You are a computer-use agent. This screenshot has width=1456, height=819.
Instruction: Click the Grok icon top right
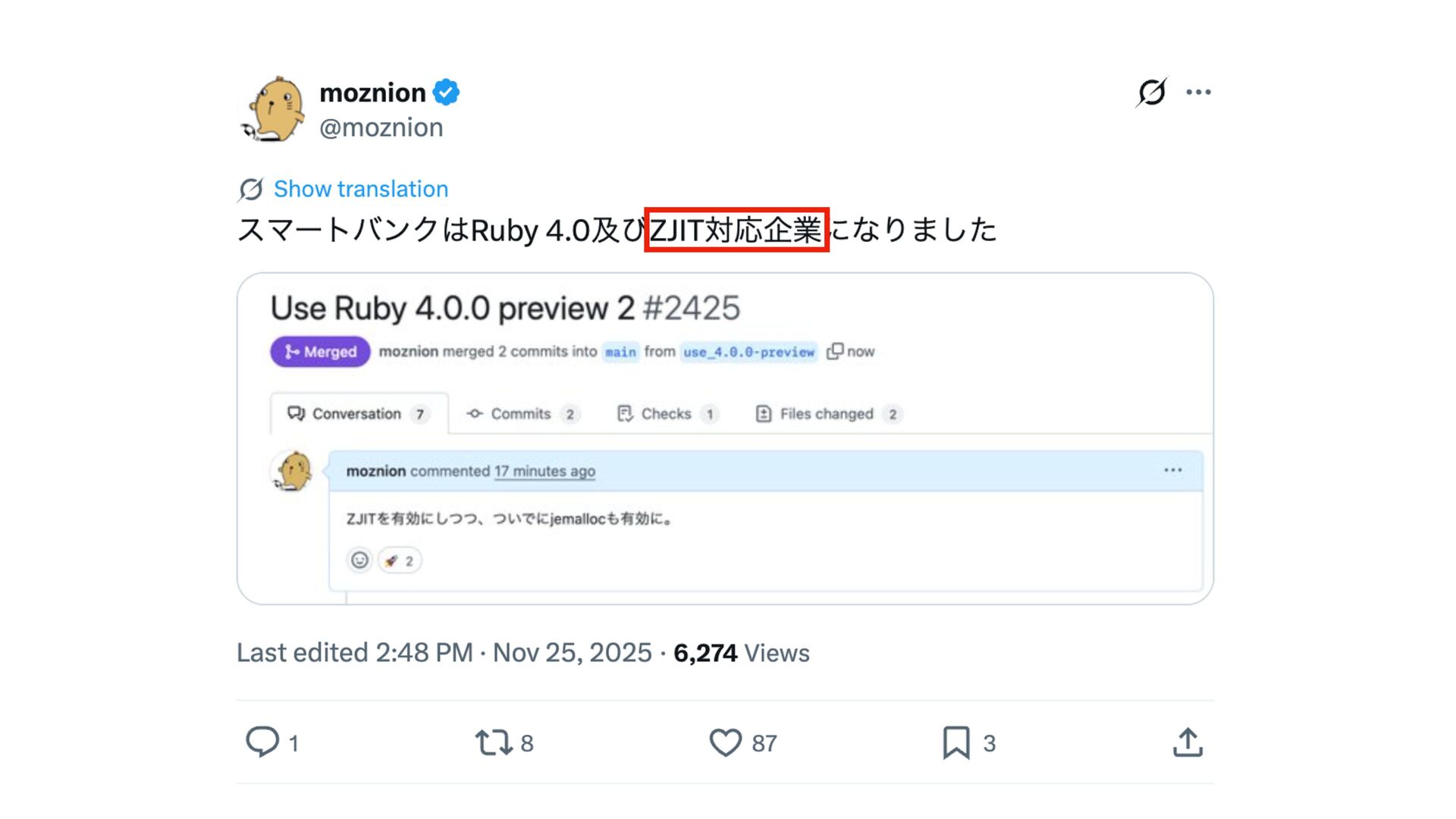tap(1151, 93)
